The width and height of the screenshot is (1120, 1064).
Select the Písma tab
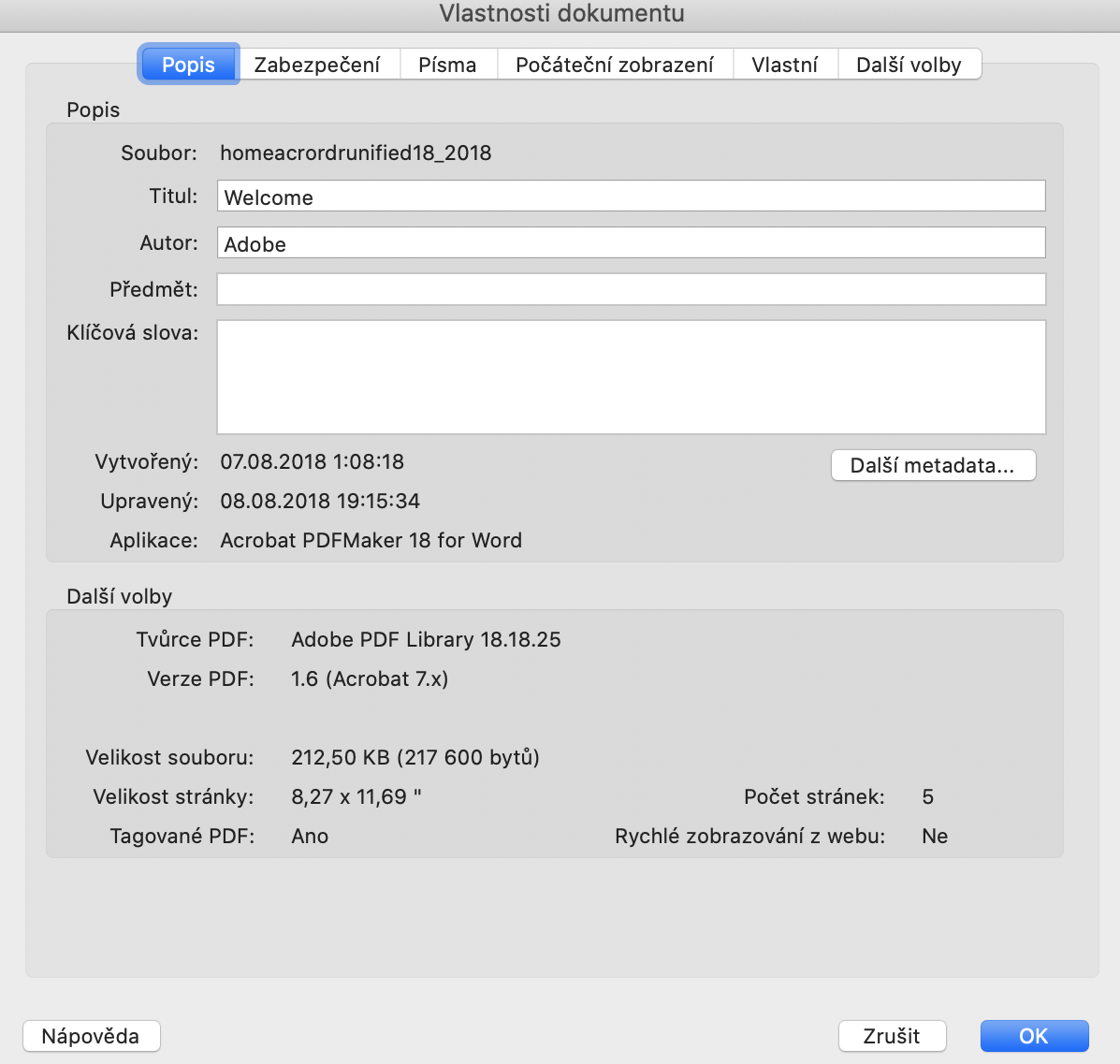(447, 65)
